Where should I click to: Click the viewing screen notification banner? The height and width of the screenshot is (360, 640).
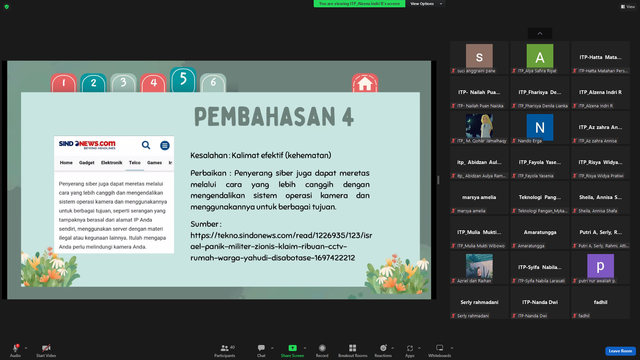pyautogui.click(x=359, y=4)
